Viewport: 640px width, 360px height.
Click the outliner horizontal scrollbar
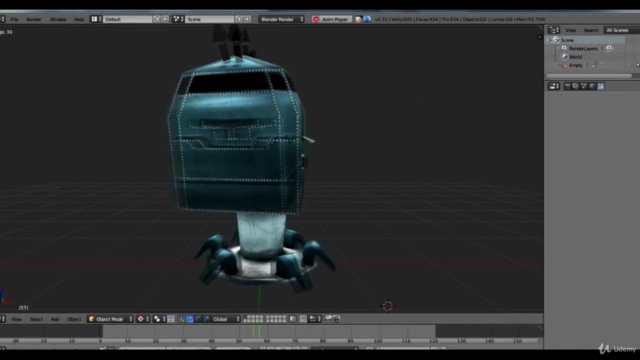(589, 76)
